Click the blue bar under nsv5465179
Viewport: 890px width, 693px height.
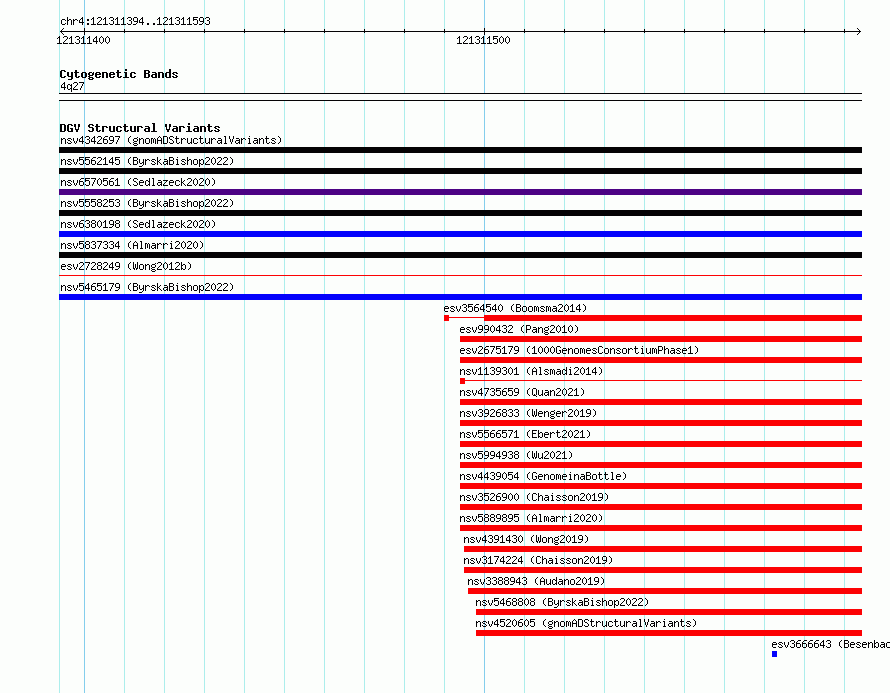click(x=460, y=297)
